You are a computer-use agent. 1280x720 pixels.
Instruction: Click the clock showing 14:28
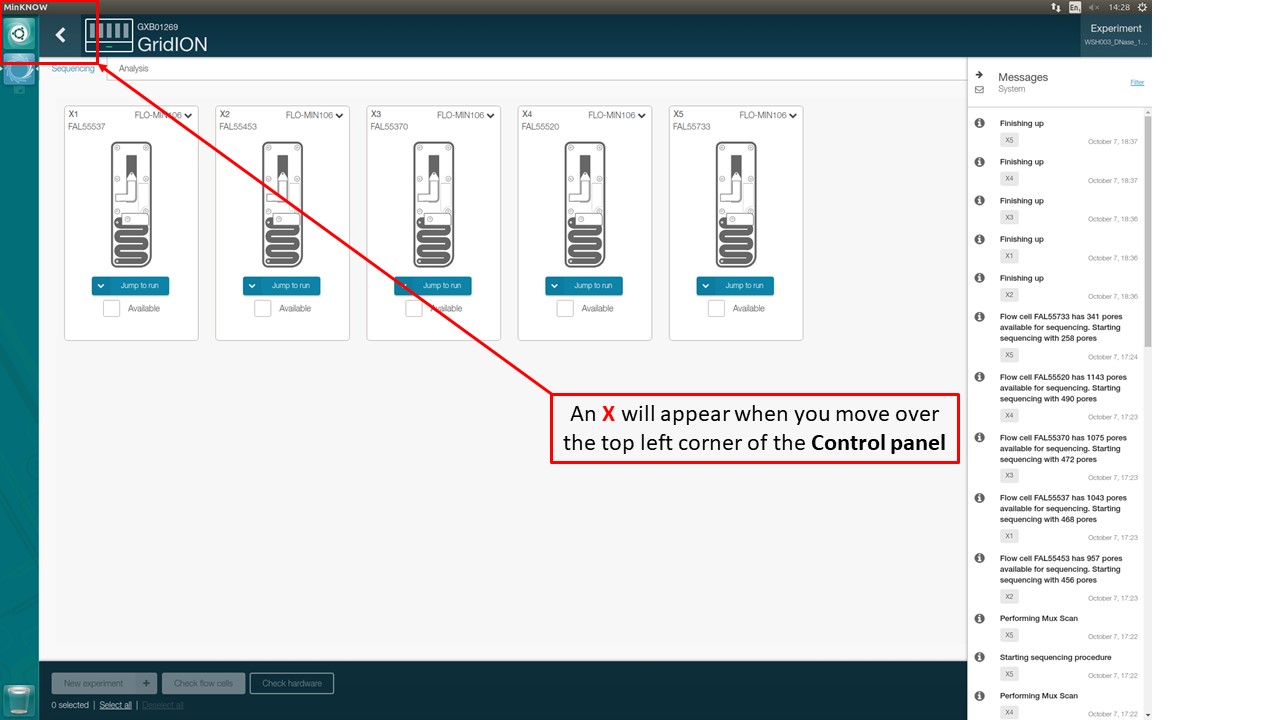(x=1119, y=7)
